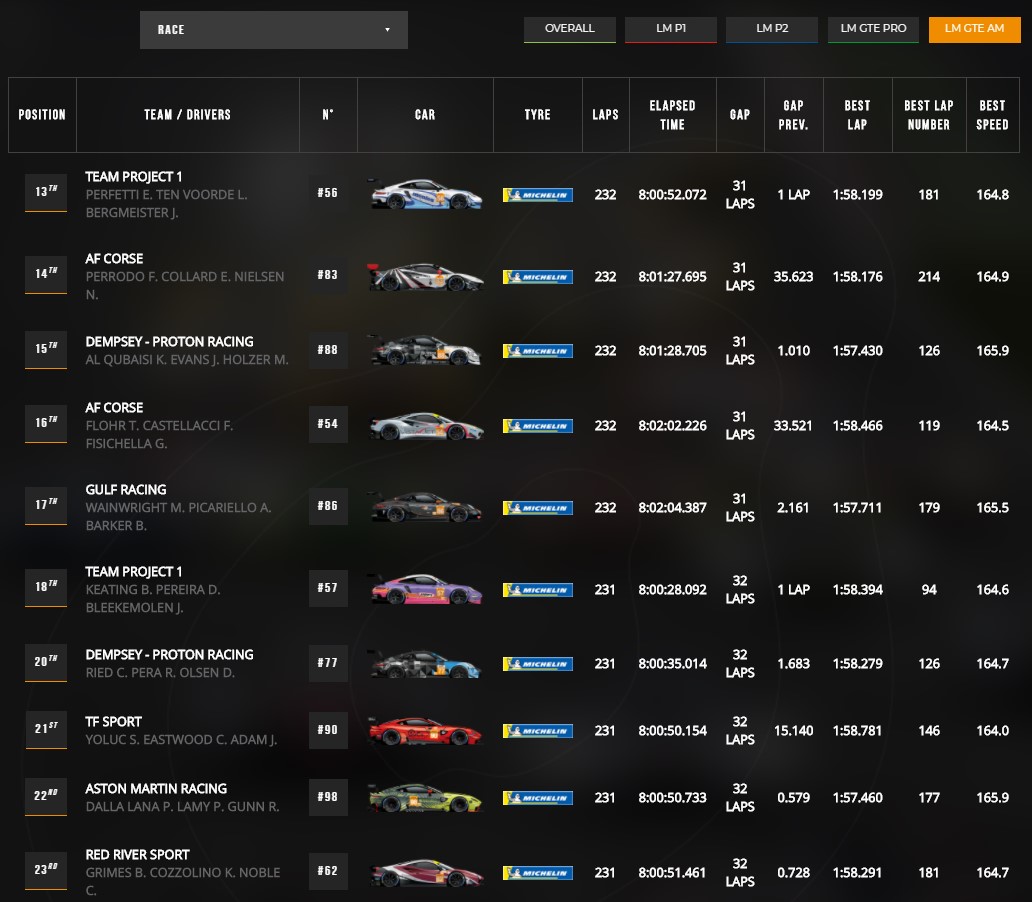This screenshot has width=1032, height=902.
Task: Click the AF Corse #54 car image
Action: (x=426, y=426)
